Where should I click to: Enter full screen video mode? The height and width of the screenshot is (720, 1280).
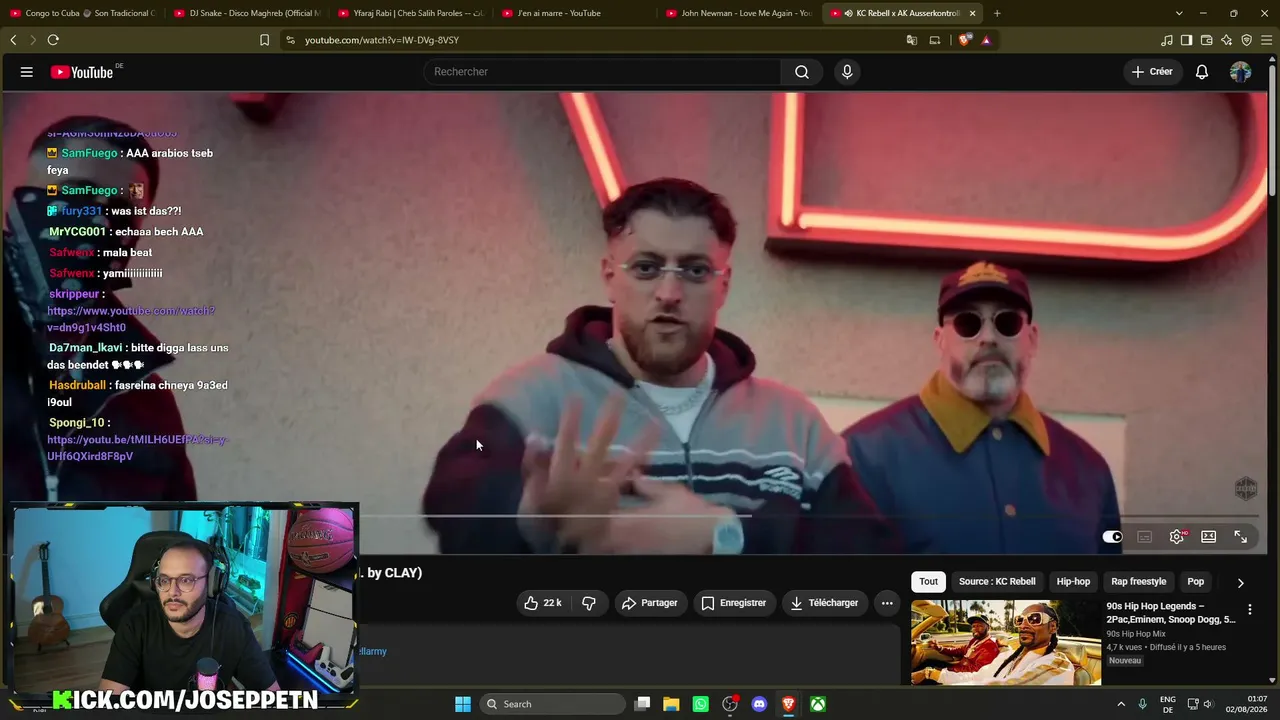point(1240,537)
